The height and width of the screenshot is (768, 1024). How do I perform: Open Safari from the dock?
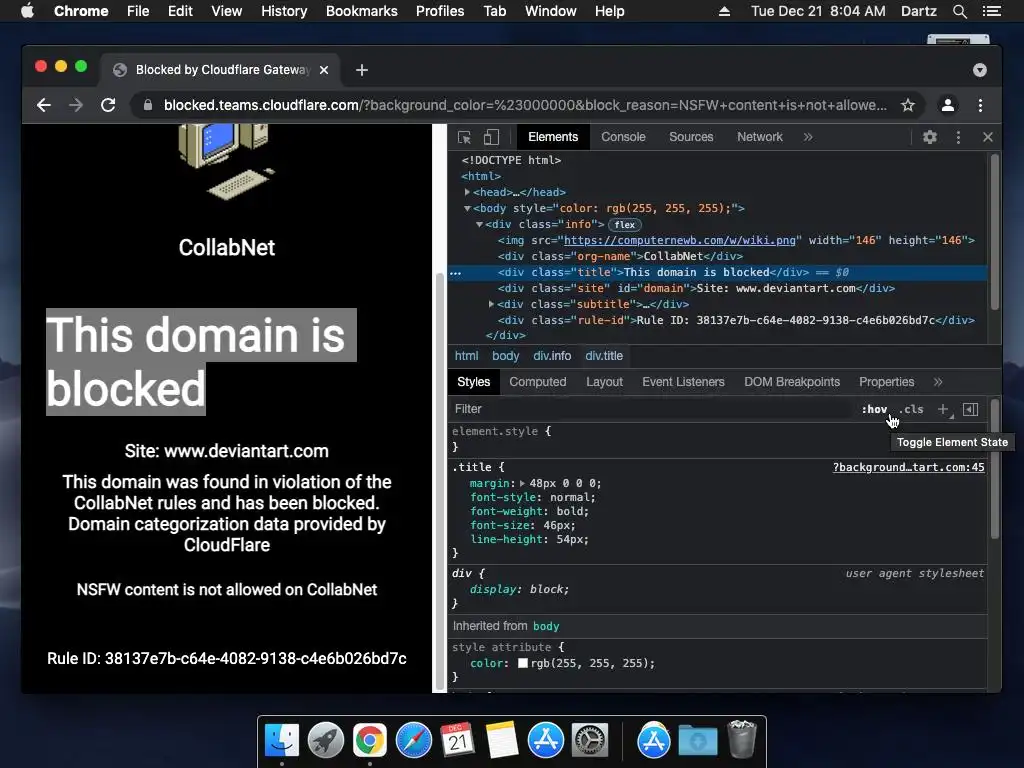(414, 741)
